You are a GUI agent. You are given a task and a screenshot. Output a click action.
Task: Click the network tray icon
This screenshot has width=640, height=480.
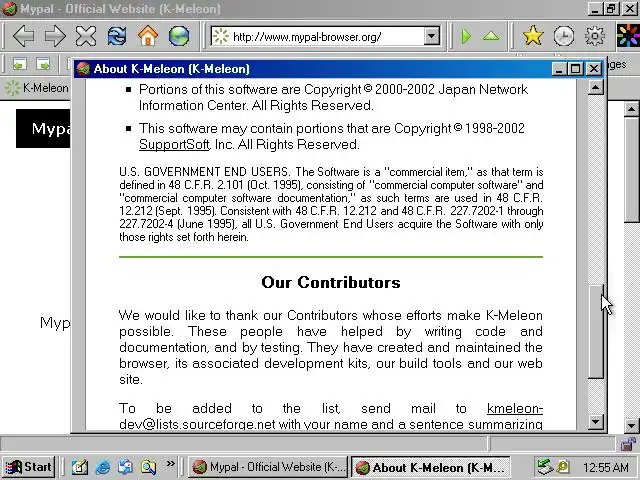click(544, 467)
